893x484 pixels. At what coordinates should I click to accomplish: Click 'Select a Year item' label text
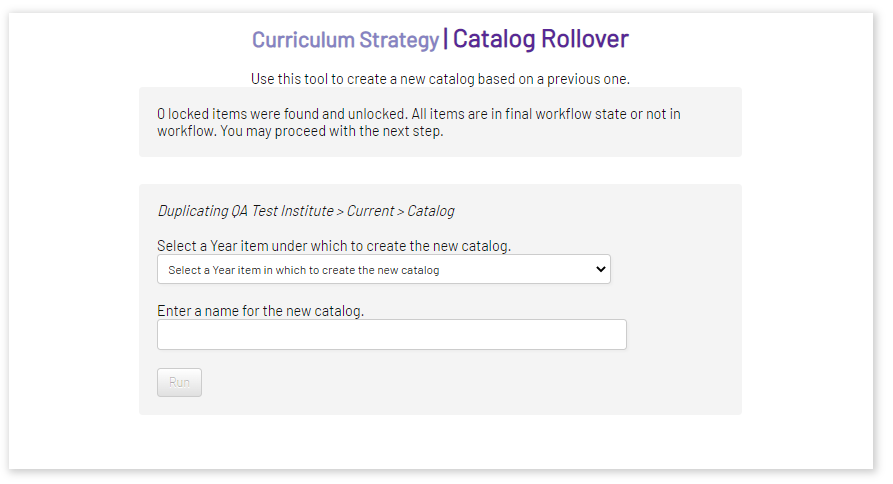click(334, 245)
